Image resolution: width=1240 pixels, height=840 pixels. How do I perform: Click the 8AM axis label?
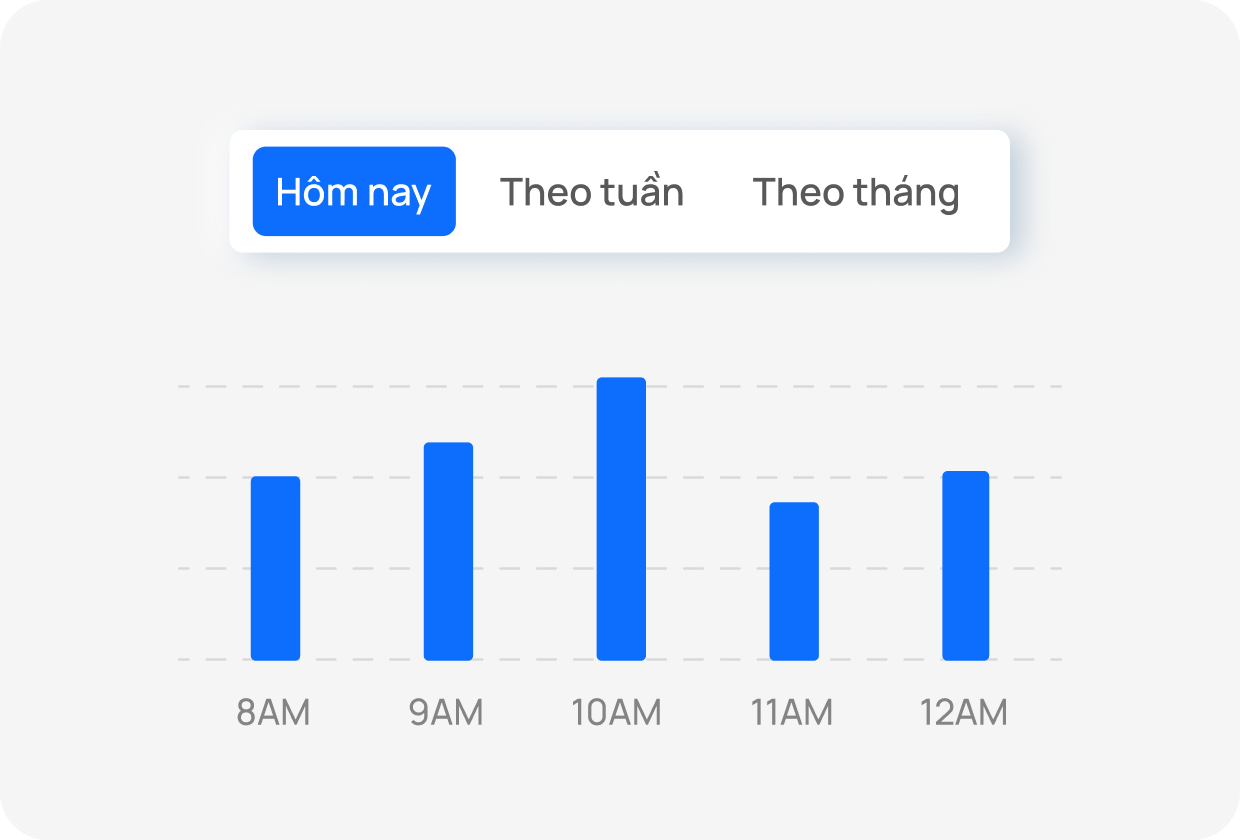[x=276, y=712]
